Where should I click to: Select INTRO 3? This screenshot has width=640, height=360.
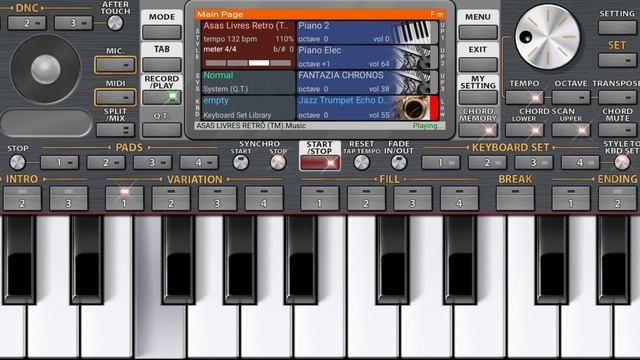(x=69, y=198)
